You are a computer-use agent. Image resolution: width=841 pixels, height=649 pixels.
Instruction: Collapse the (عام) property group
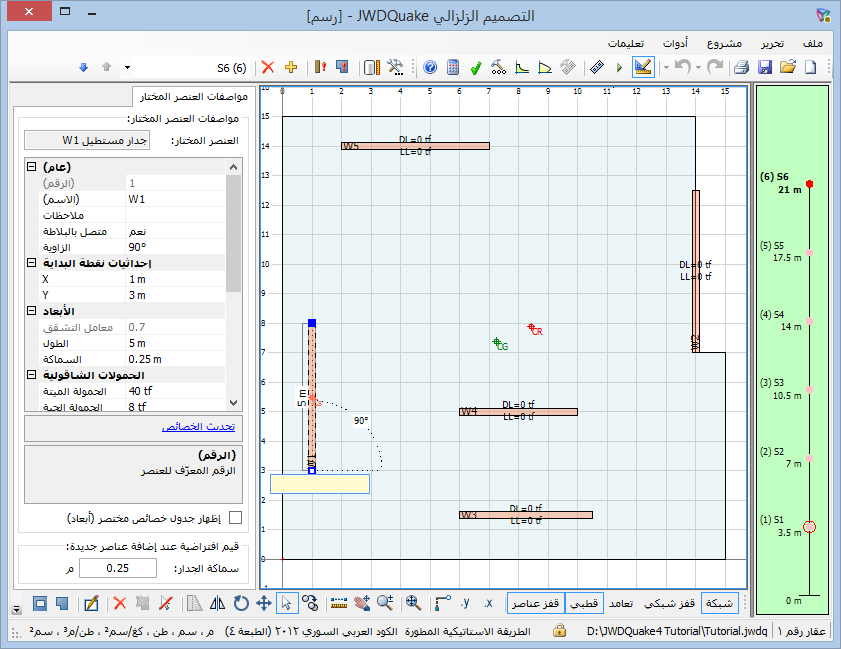[x=32, y=167]
